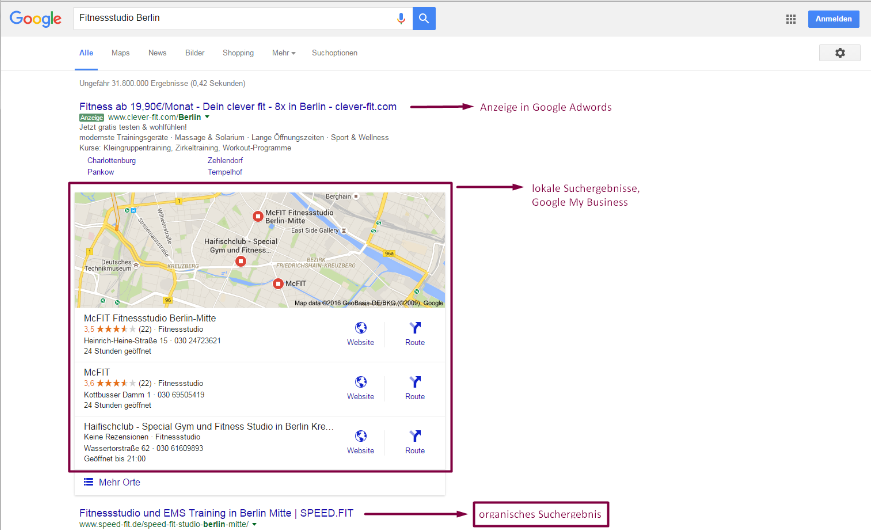The image size is (871, 530).
Task: Click Deutsches Technikmuseum map label
Action: pyautogui.click(x=108, y=265)
